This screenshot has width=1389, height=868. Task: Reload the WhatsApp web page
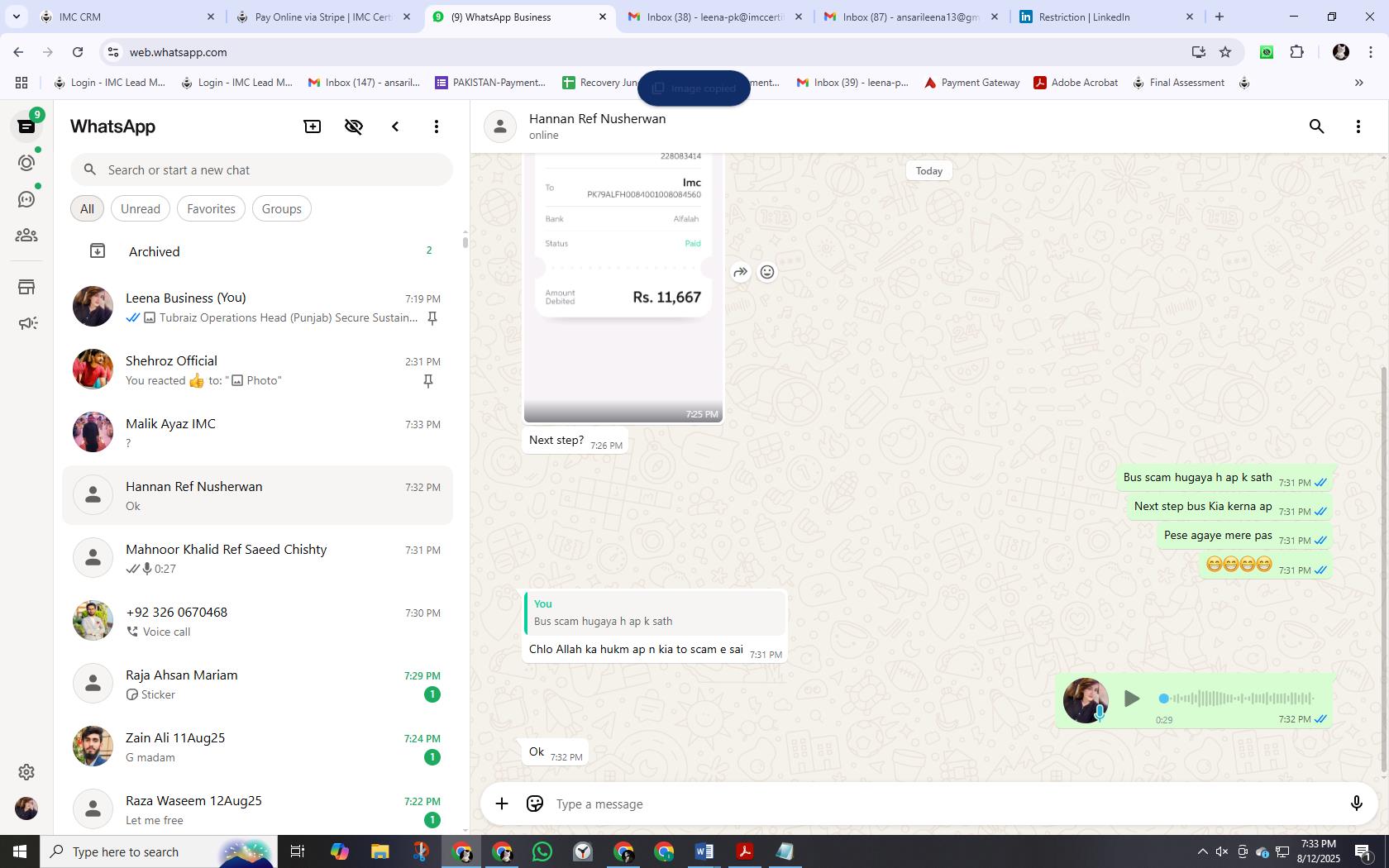(78, 52)
